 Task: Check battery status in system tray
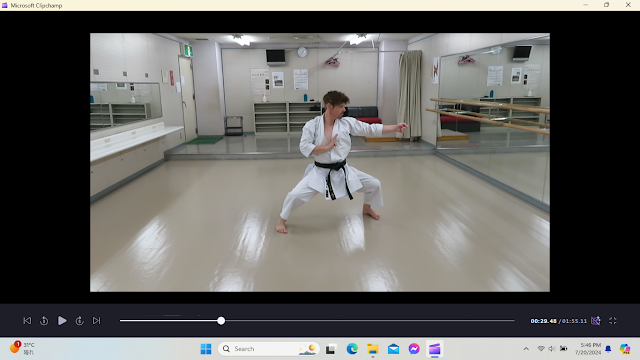pos(564,349)
